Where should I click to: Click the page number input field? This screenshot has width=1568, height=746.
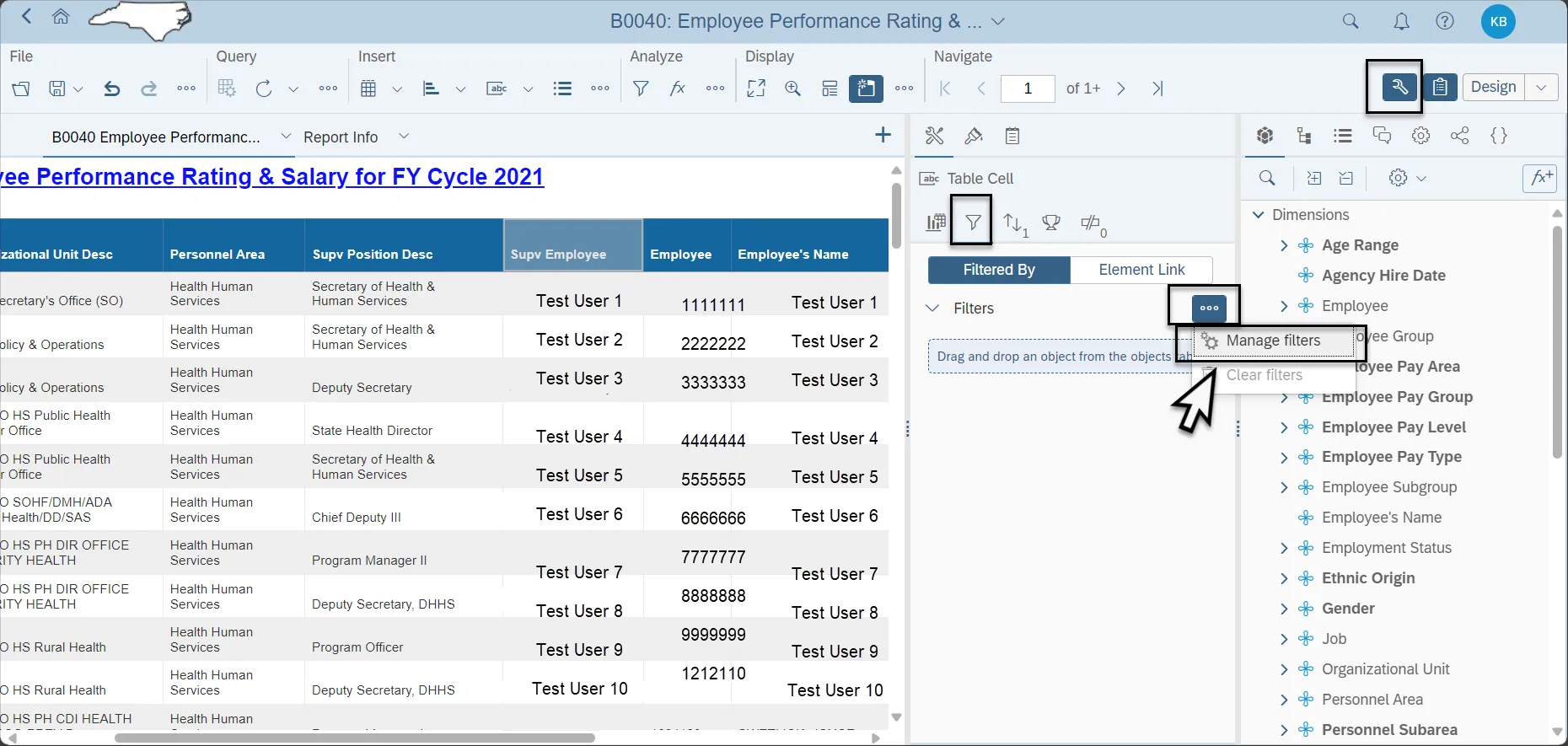pos(1028,89)
